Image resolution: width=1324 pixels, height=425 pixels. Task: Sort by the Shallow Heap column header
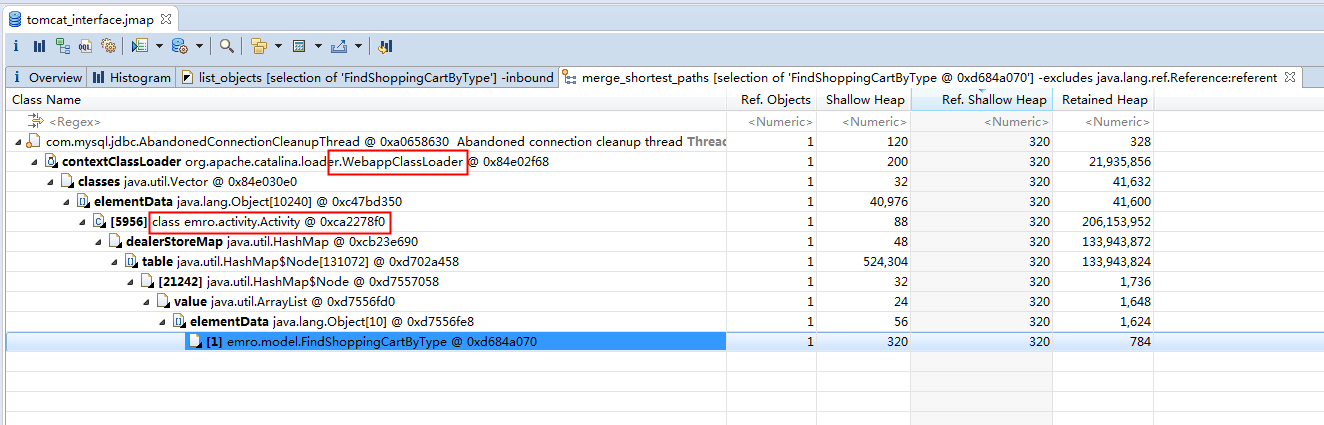pos(864,100)
